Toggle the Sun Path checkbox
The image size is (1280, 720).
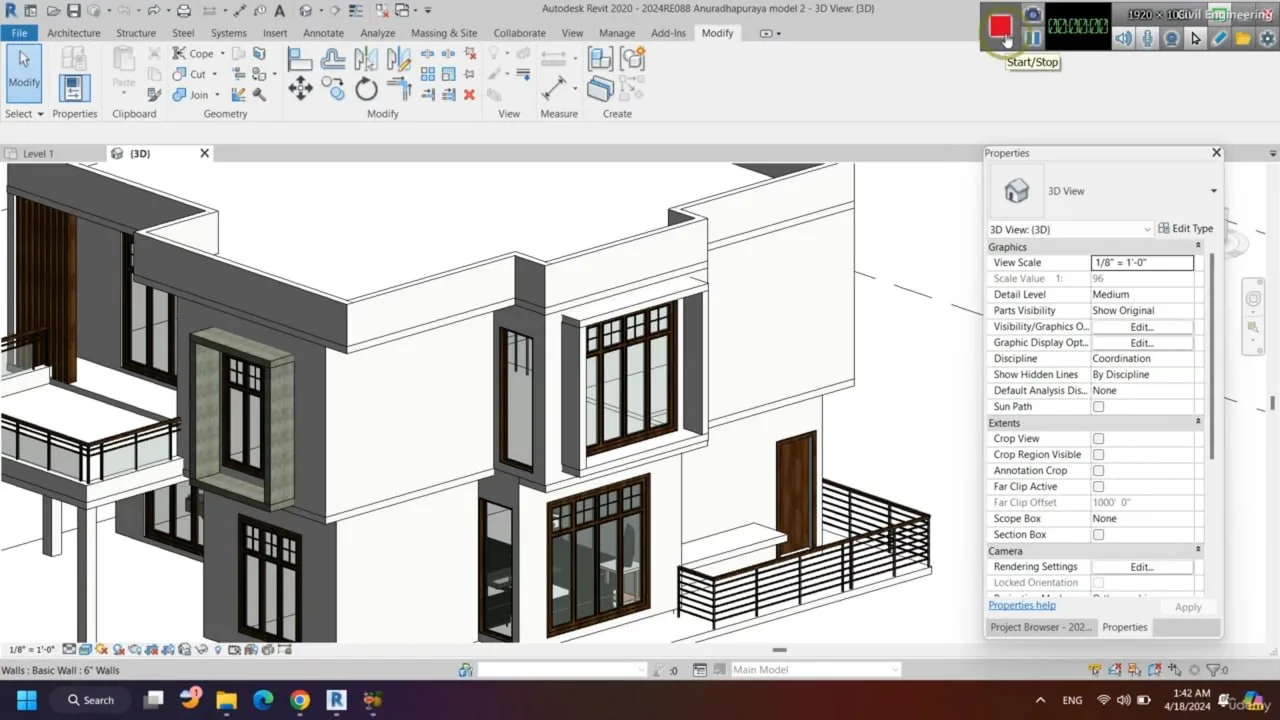click(1098, 407)
